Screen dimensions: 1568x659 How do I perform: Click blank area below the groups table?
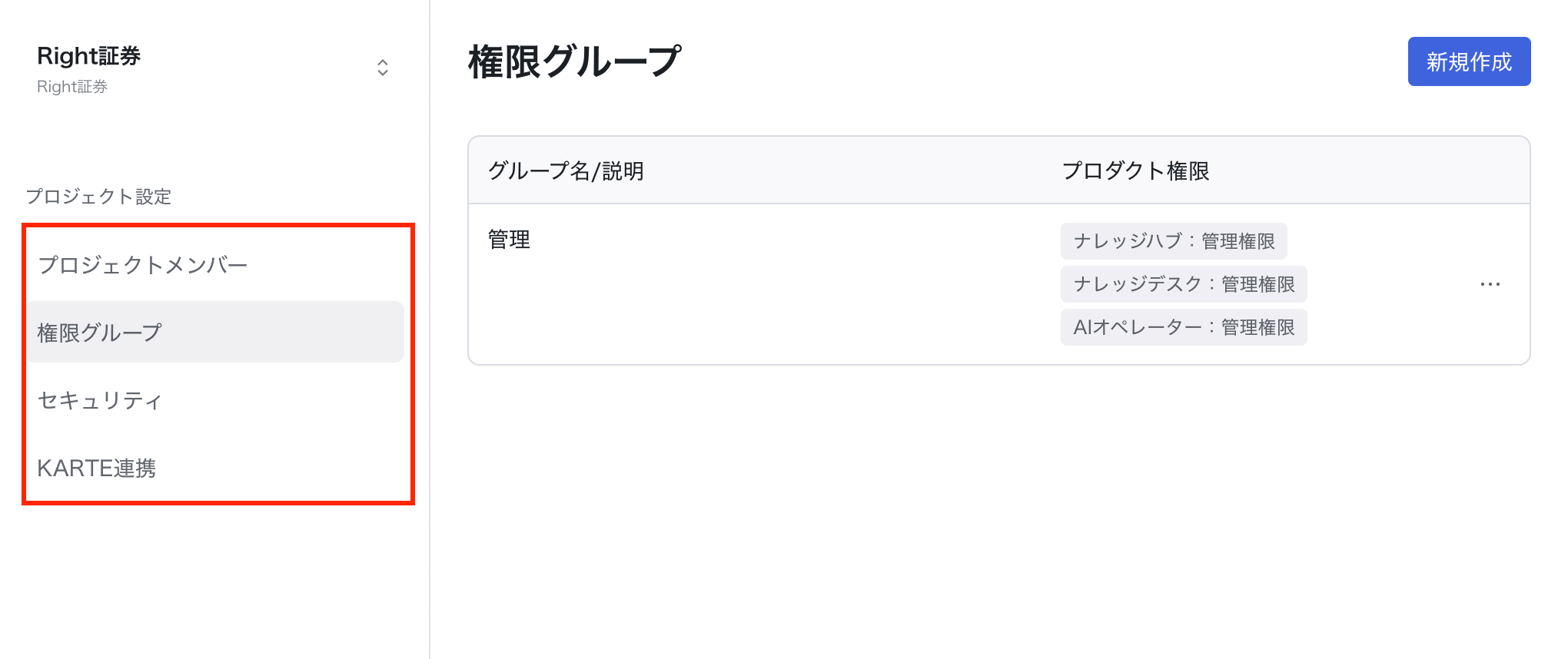point(999,507)
